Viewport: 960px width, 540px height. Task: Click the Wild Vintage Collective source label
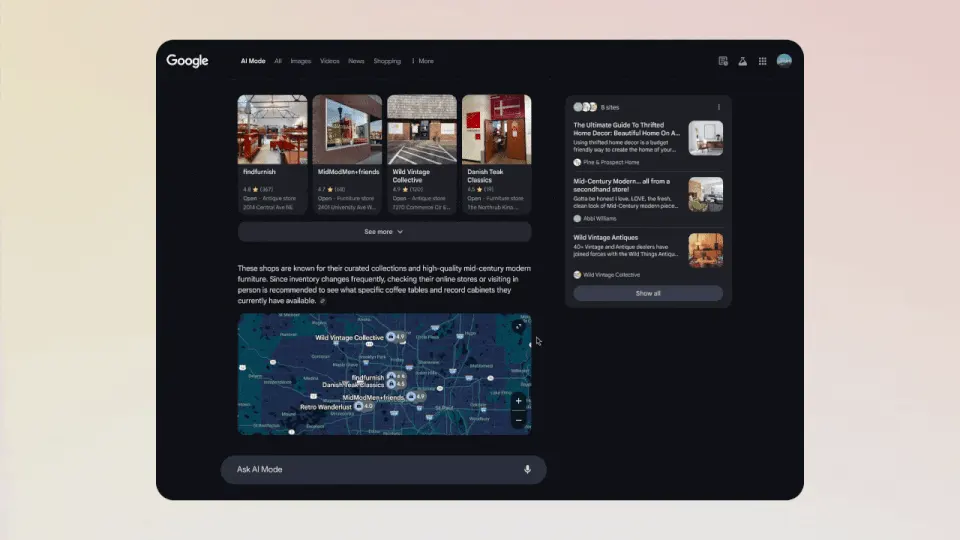tap(612, 275)
